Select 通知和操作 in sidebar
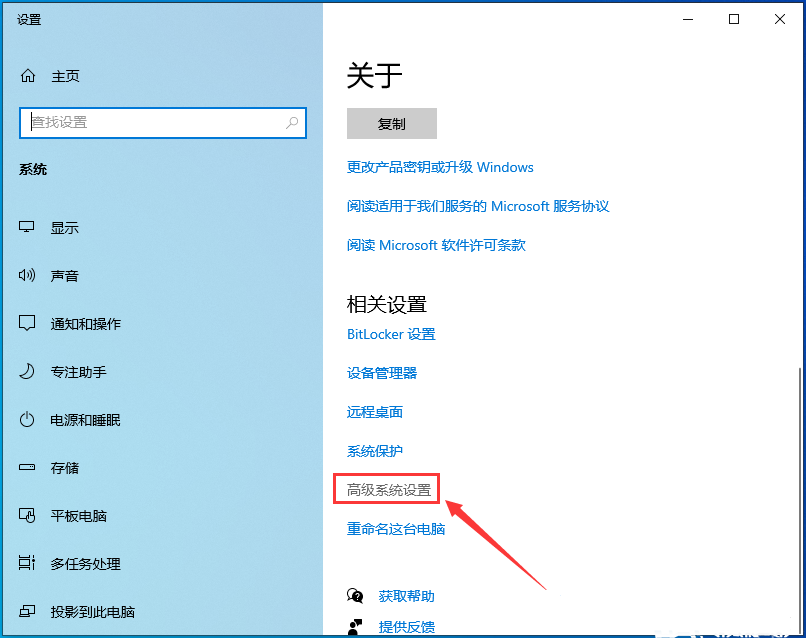Image resolution: width=806 pixels, height=638 pixels. click(85, 324)
